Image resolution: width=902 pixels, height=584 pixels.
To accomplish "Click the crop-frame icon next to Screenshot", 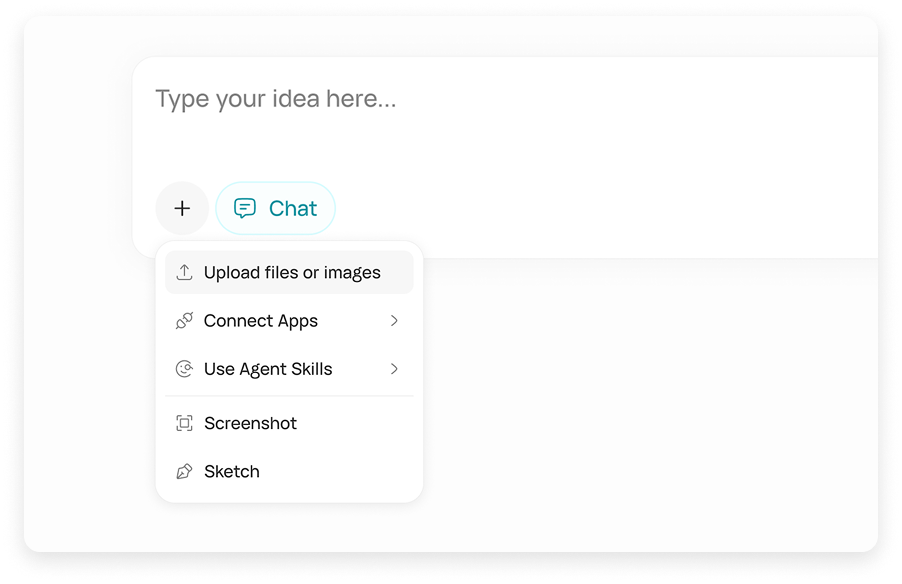I will 185,423.
